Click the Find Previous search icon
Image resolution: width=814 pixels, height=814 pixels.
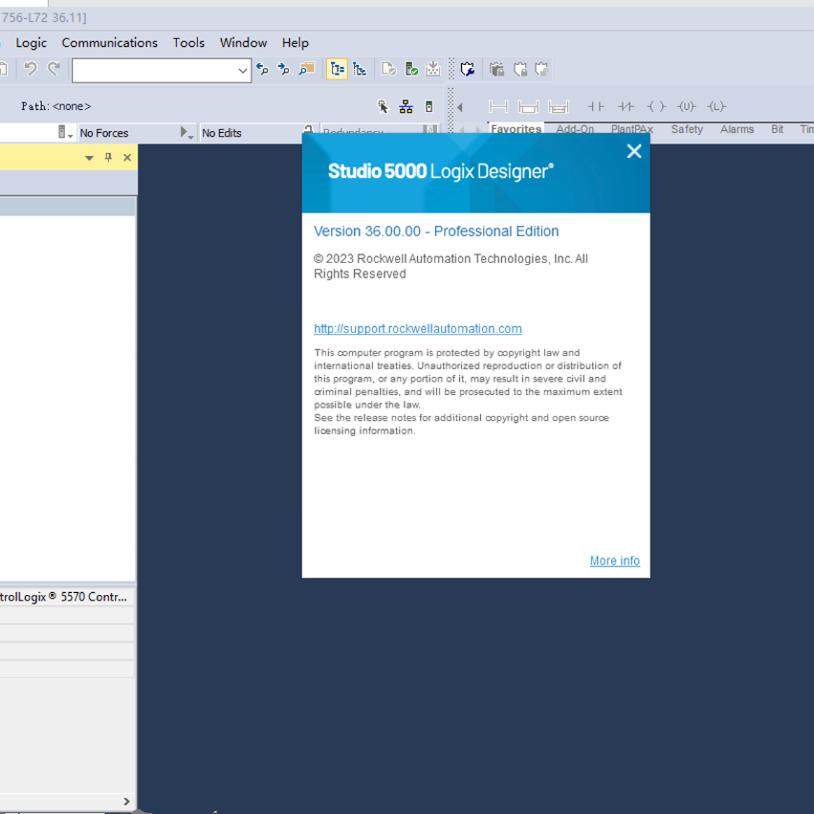pos(262,69)
